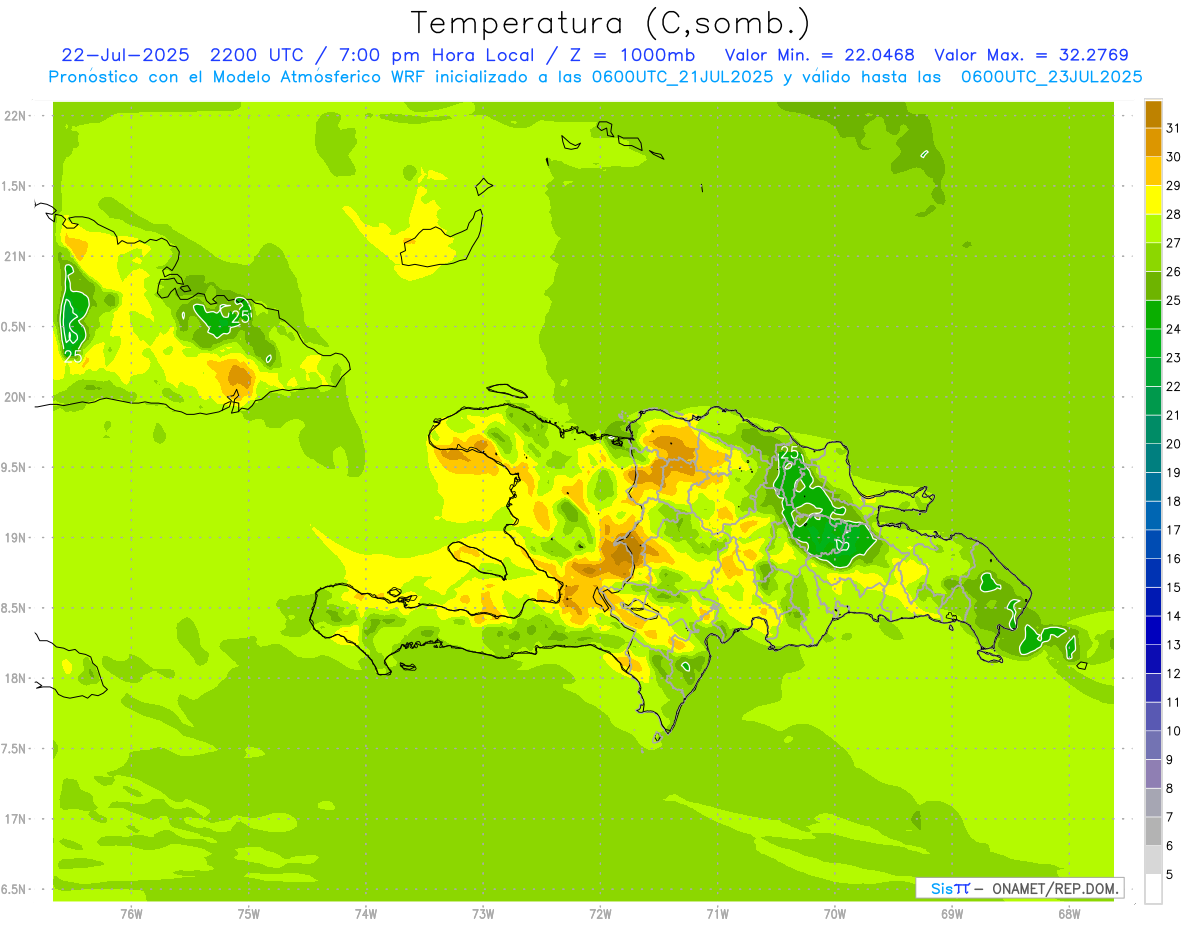This screenshot has height=927, width=1200.
Task: Click the valid-until time "0600UTC_23JUL2025"
Action: point(1051,77)
